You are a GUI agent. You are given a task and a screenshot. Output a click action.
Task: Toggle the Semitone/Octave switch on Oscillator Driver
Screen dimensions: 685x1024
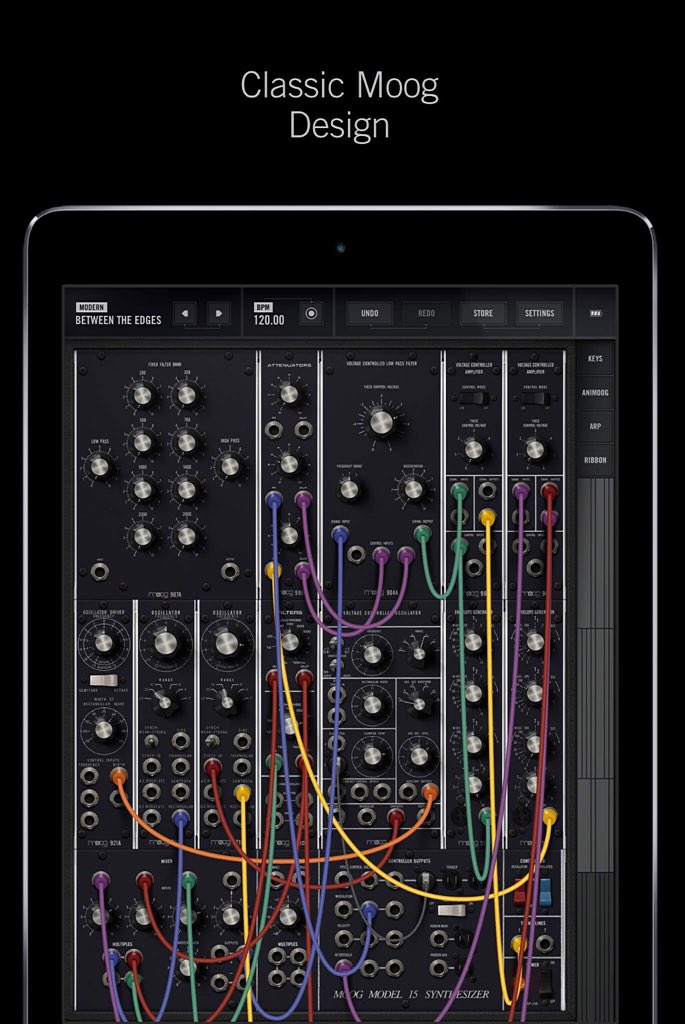pos(103,680)
